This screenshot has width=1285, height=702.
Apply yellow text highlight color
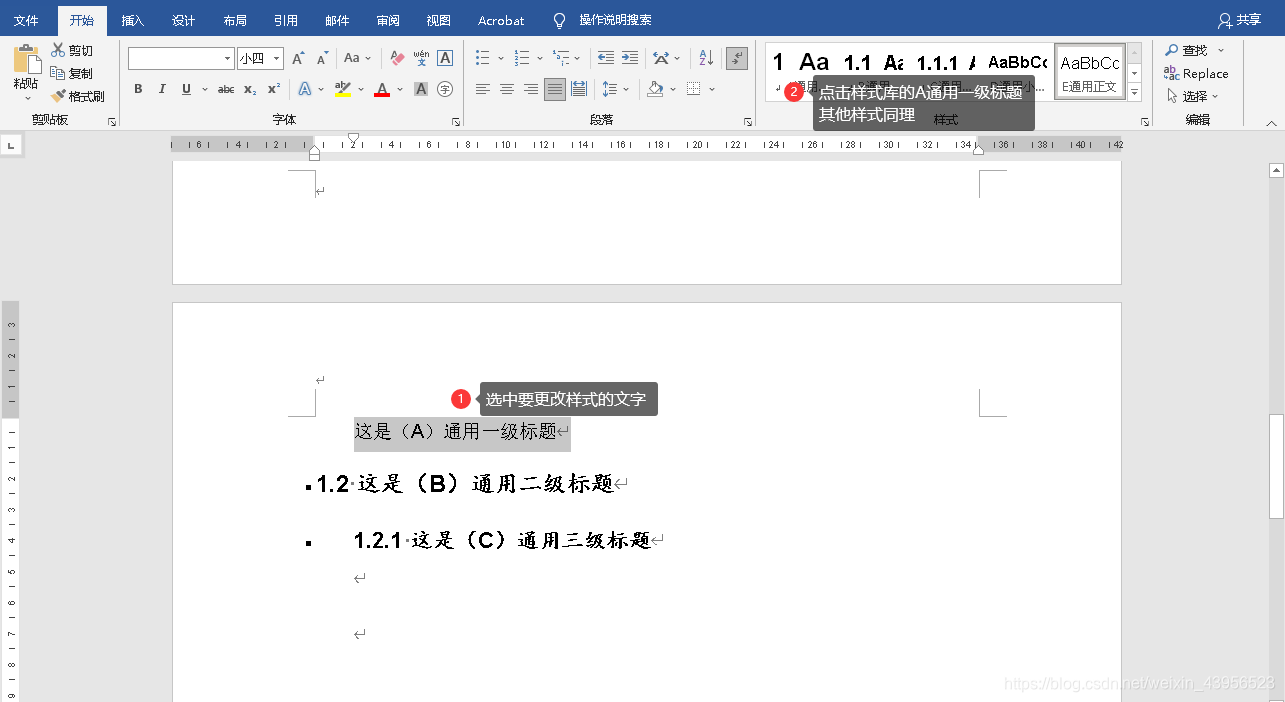pos(343,89)
